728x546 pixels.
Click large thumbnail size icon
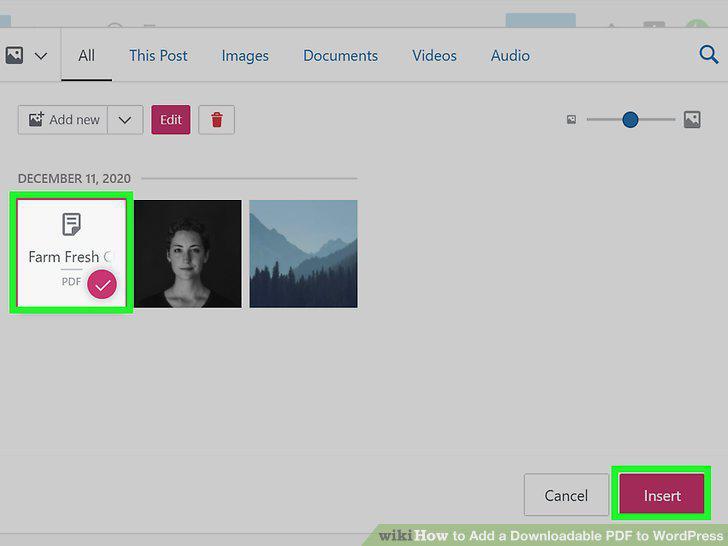[x=692, y=120]
